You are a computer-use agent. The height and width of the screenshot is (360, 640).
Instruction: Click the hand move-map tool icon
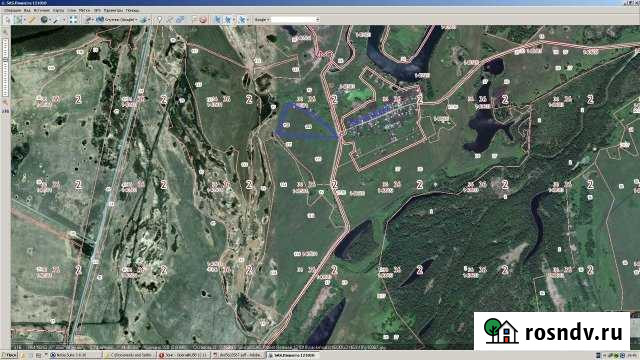click(7, 20)
